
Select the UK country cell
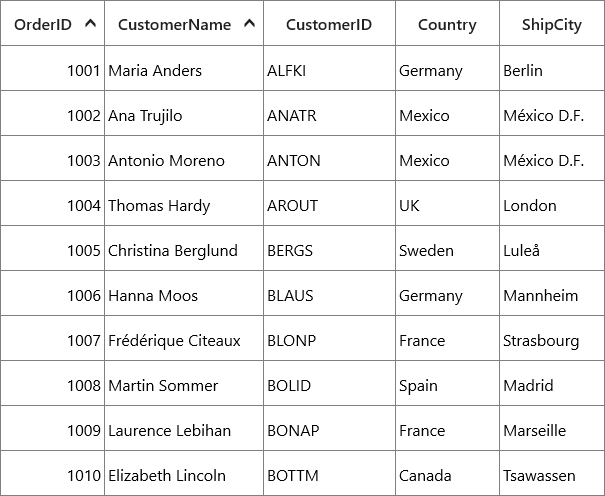point(448,203)
